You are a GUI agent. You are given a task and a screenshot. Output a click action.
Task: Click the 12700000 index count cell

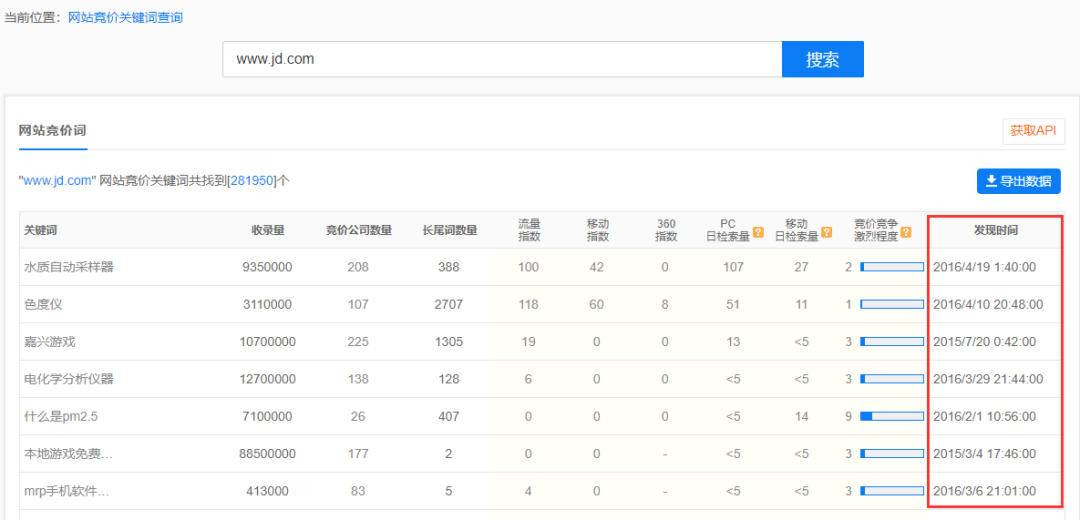coord(268,379)
